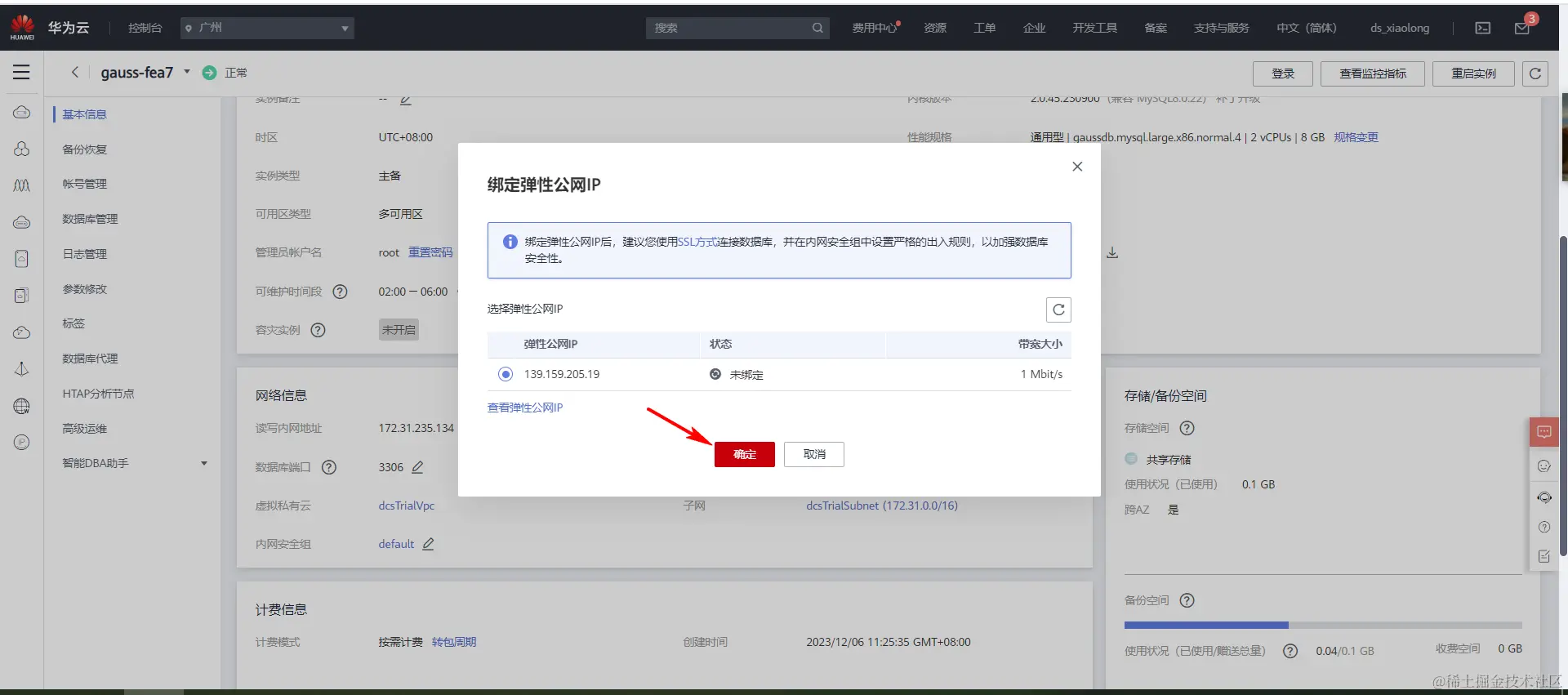The height and width of the screenshot is (695, 1568).
Task: Confirm binding with the 确定 button
Action: tap(745, 454)
